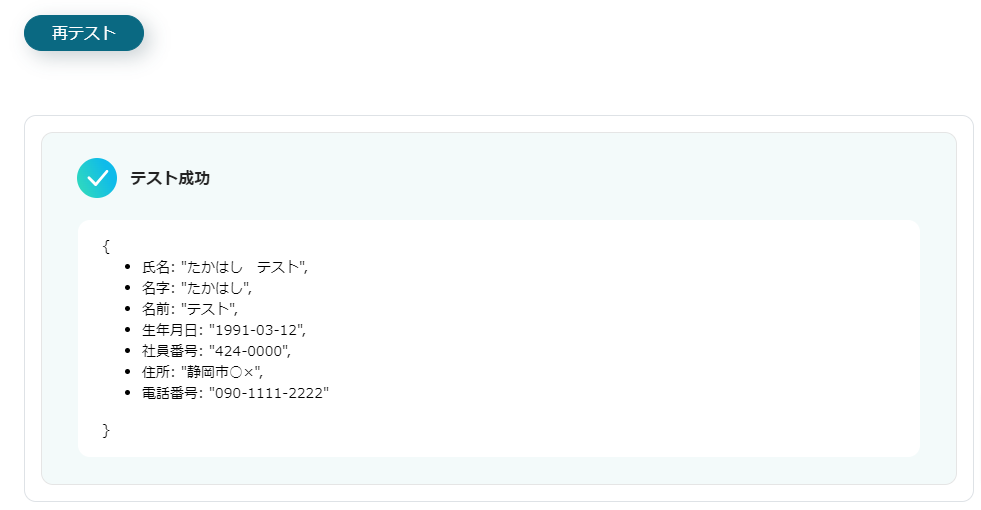This screenshot has height=510, width=981.
Task: Click the bullet before 社員番号
Action: (x=128, y=351)
